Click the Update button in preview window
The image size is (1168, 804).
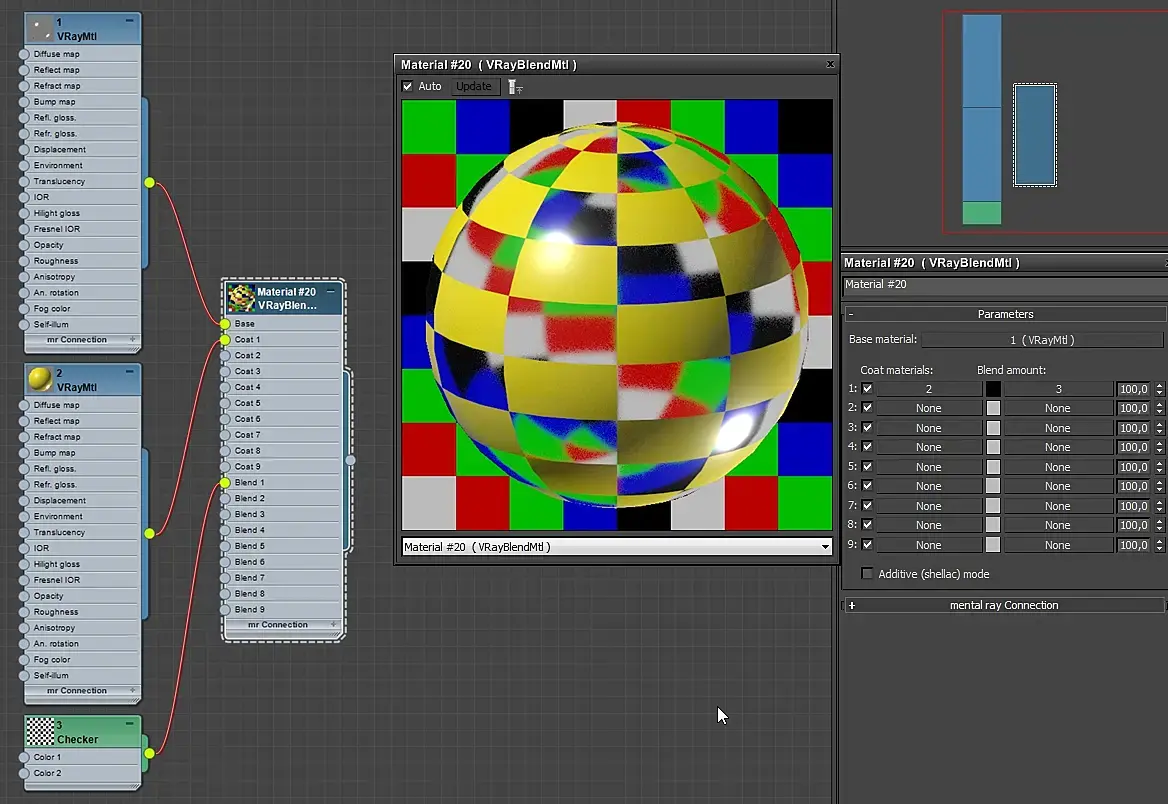point(474,86)
